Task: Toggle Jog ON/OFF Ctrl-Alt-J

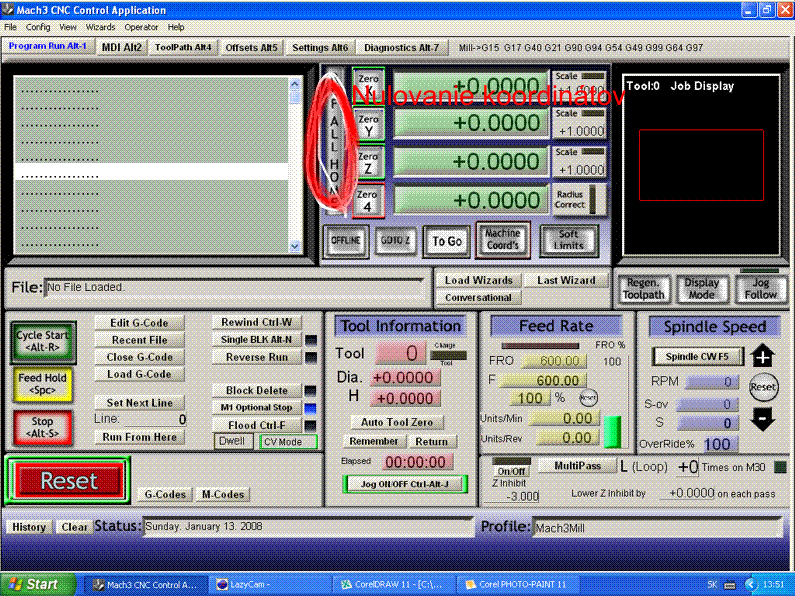Action: [x=405, y=484]
